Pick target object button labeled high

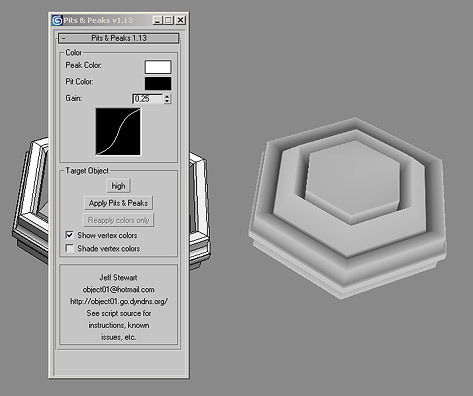point(118,186)
